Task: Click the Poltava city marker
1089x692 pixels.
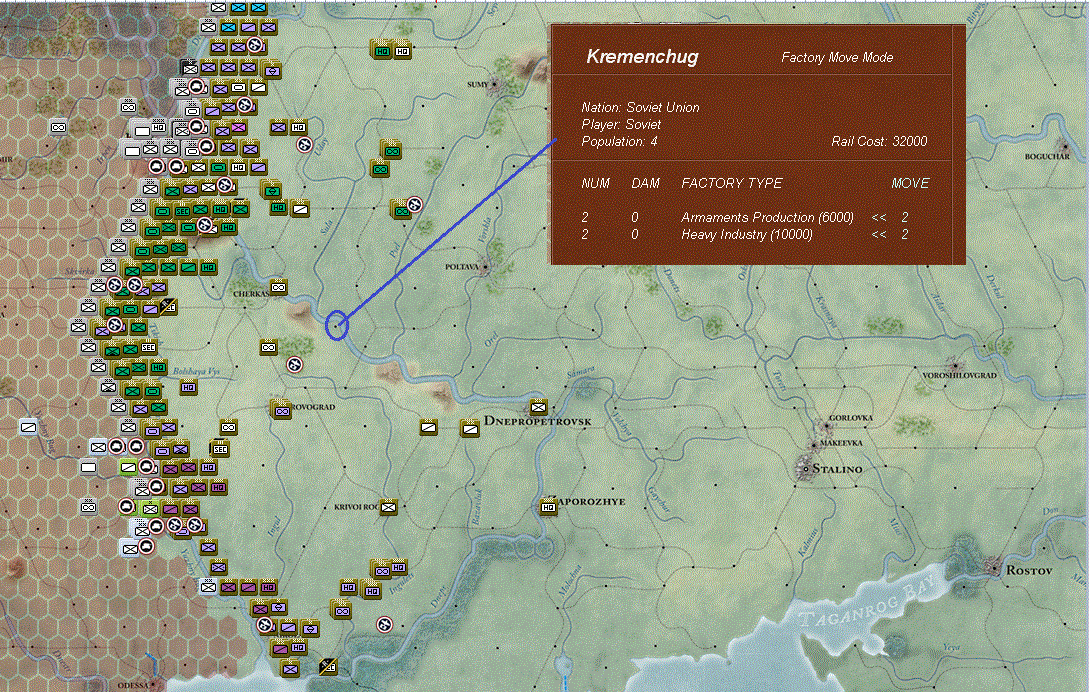Action: point(485,267)
